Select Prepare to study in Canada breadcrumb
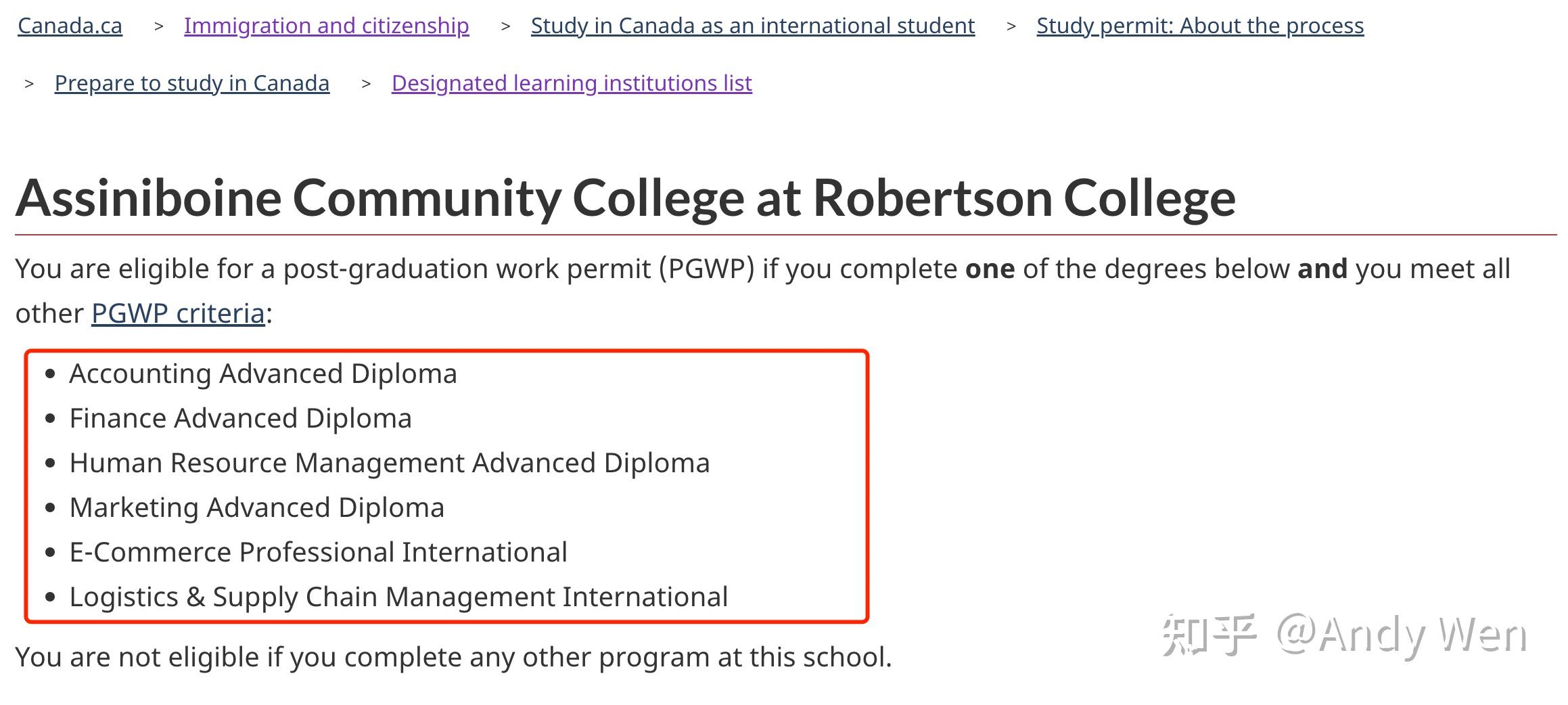This screenshot has height=705, width=1568. [191, 83]
